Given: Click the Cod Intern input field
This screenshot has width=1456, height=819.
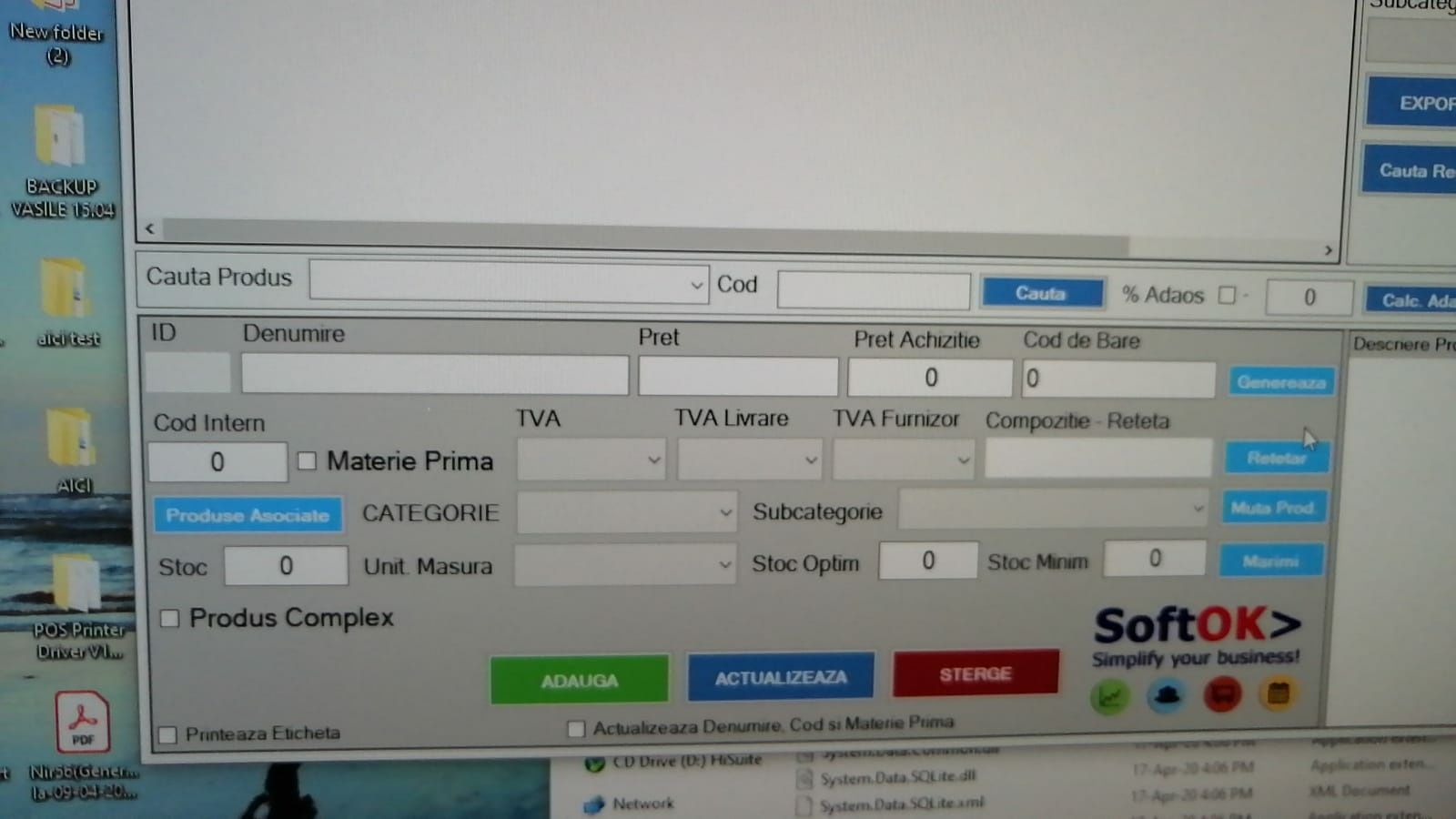Looking at the screenshot, I should [217, 462].
